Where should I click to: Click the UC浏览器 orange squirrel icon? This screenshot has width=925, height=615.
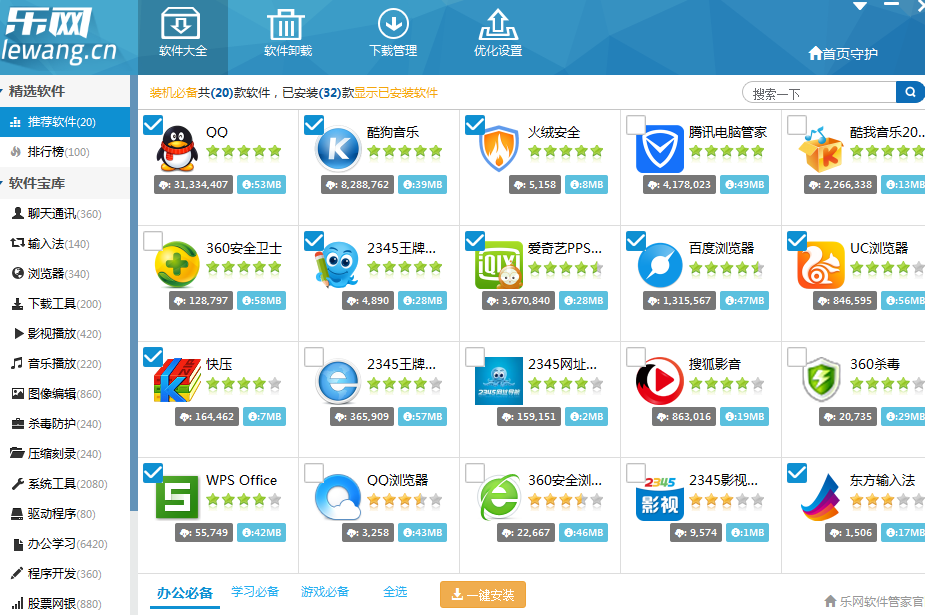click(821, 265)
